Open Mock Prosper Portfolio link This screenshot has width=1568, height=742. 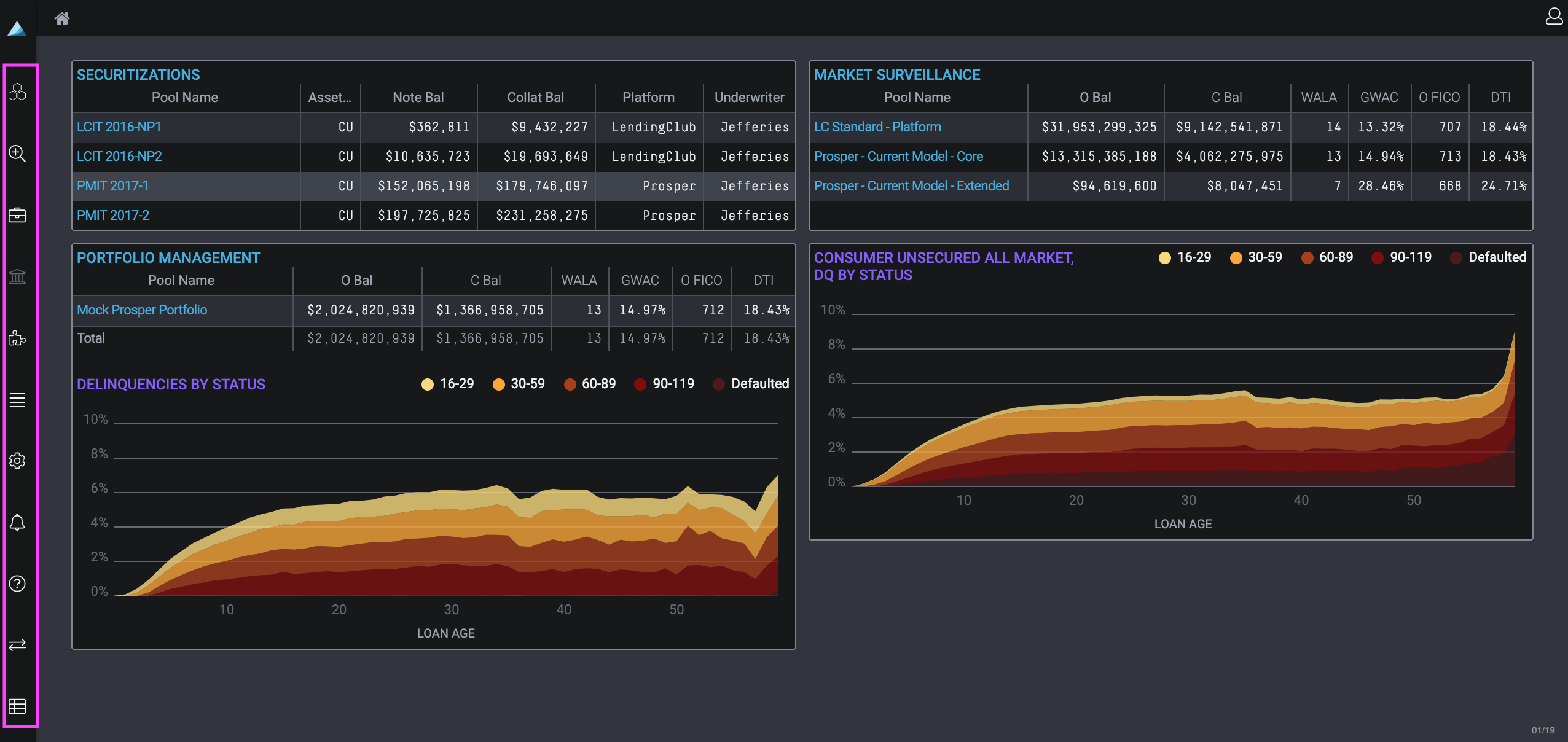point(142,310)
